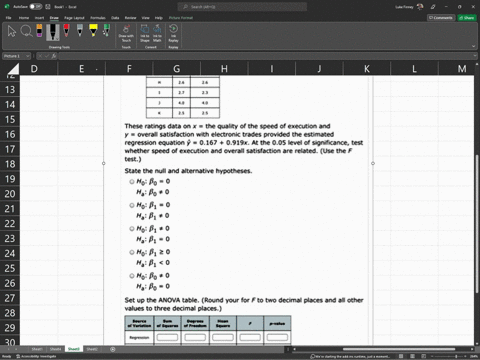The width and height of the screenshot is (480, 360).
Task: Select column L header
Action: [414, 69]
